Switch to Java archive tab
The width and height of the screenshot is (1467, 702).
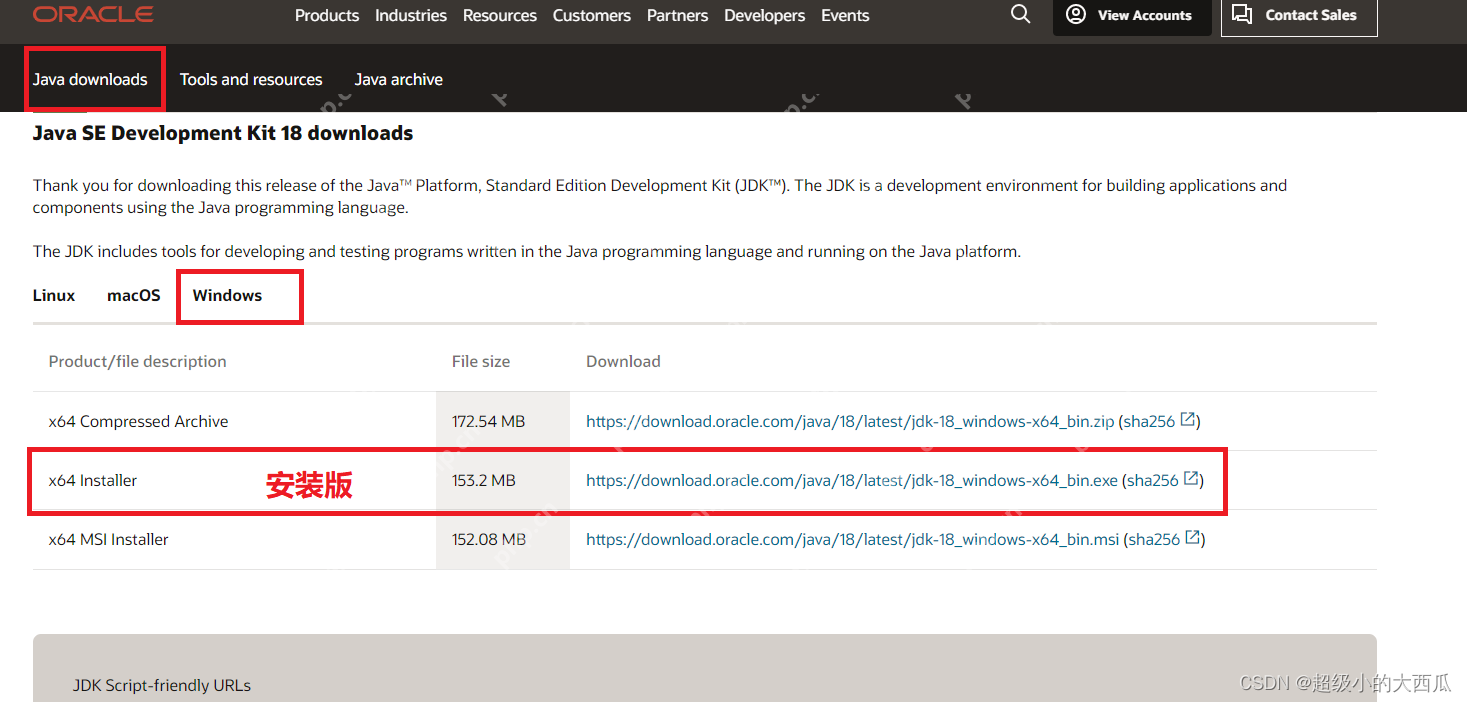click(399, 79)
